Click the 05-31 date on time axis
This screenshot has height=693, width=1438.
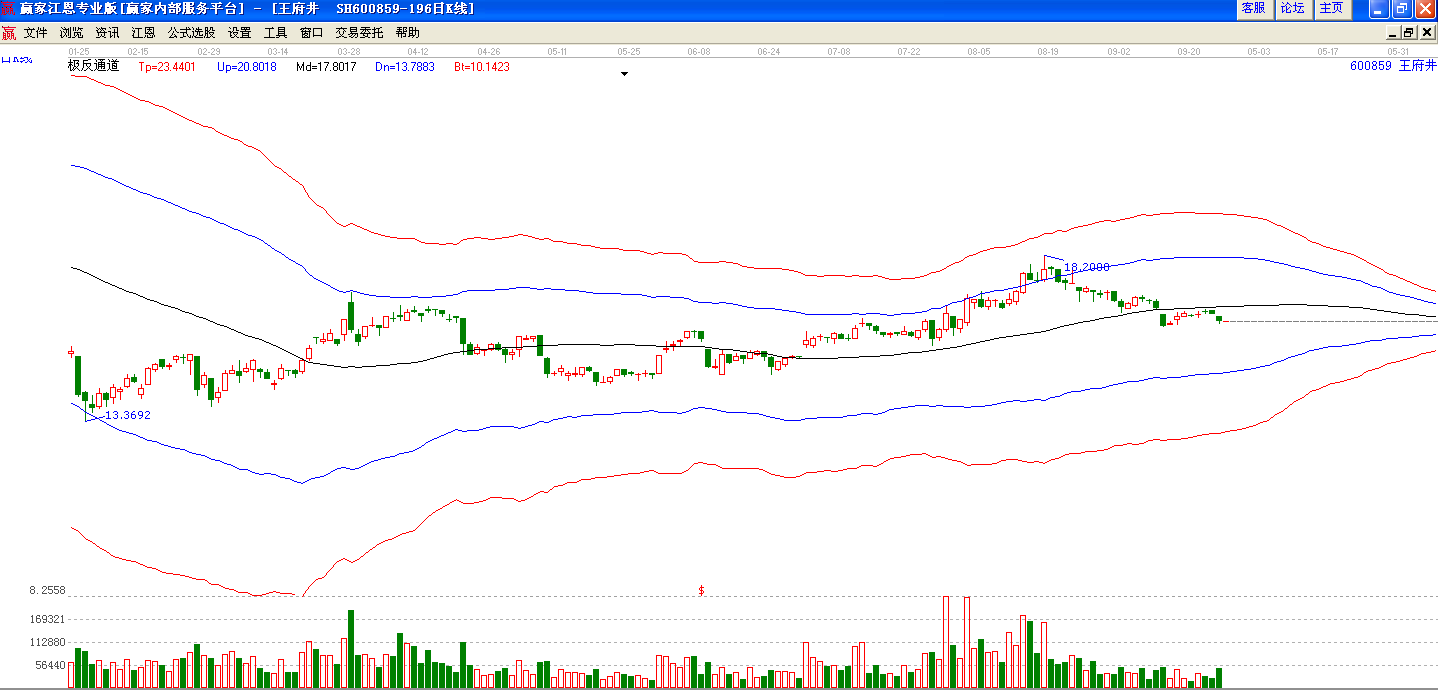[1398, 51]
